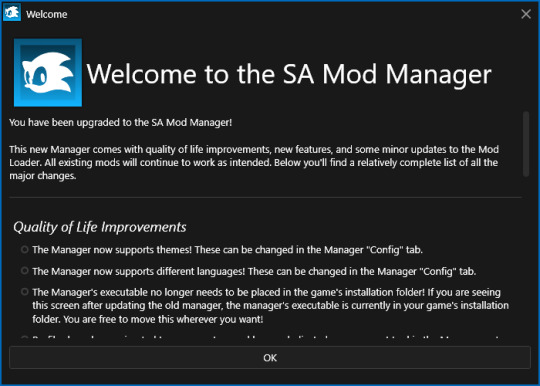This screenshot has height=386, width=540.
Task: Click the horizontal separator line under intro
Action: pyautogui.click(x=266, y=198)
